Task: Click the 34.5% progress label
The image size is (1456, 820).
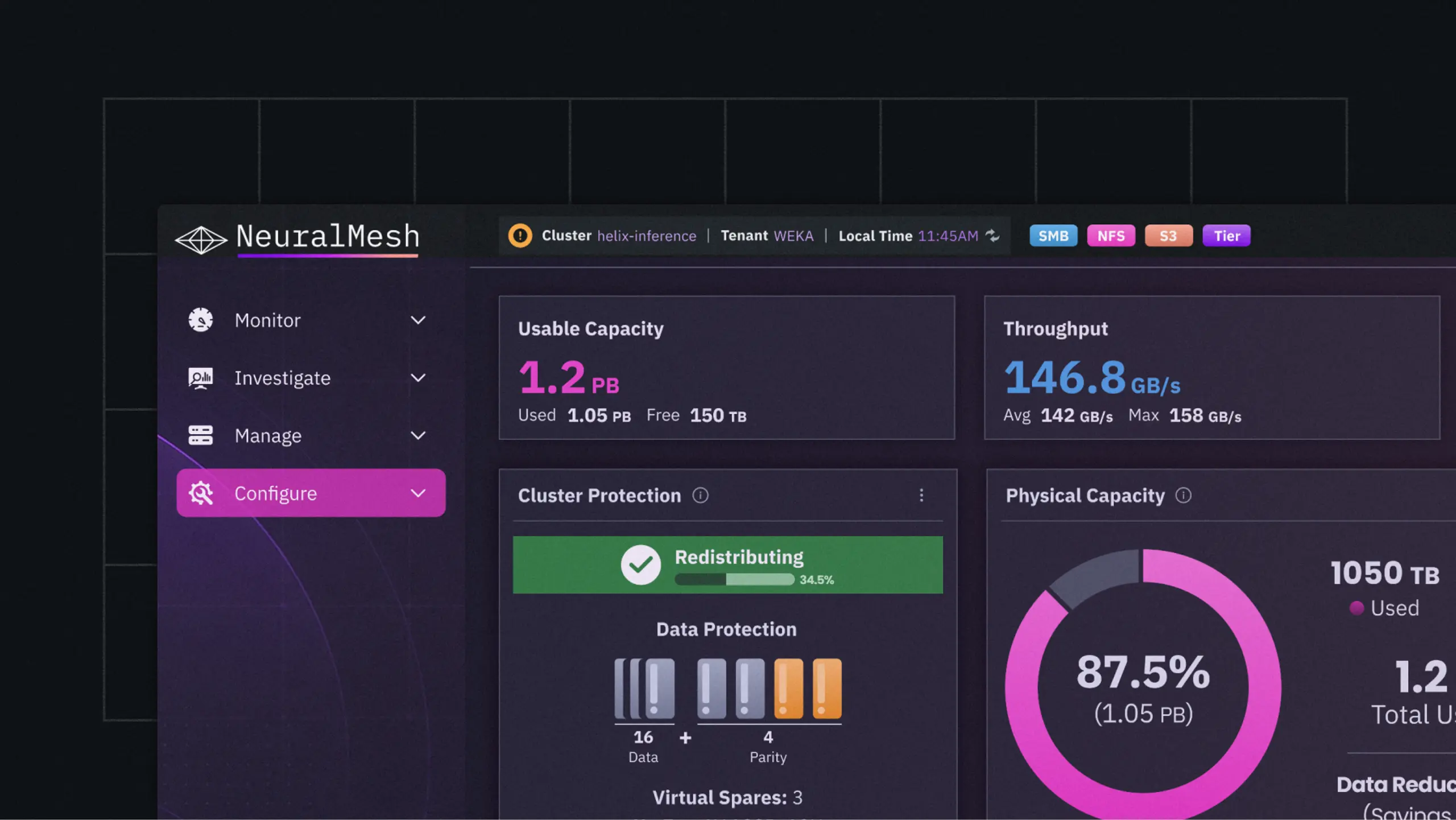Action: pos(817,580)
